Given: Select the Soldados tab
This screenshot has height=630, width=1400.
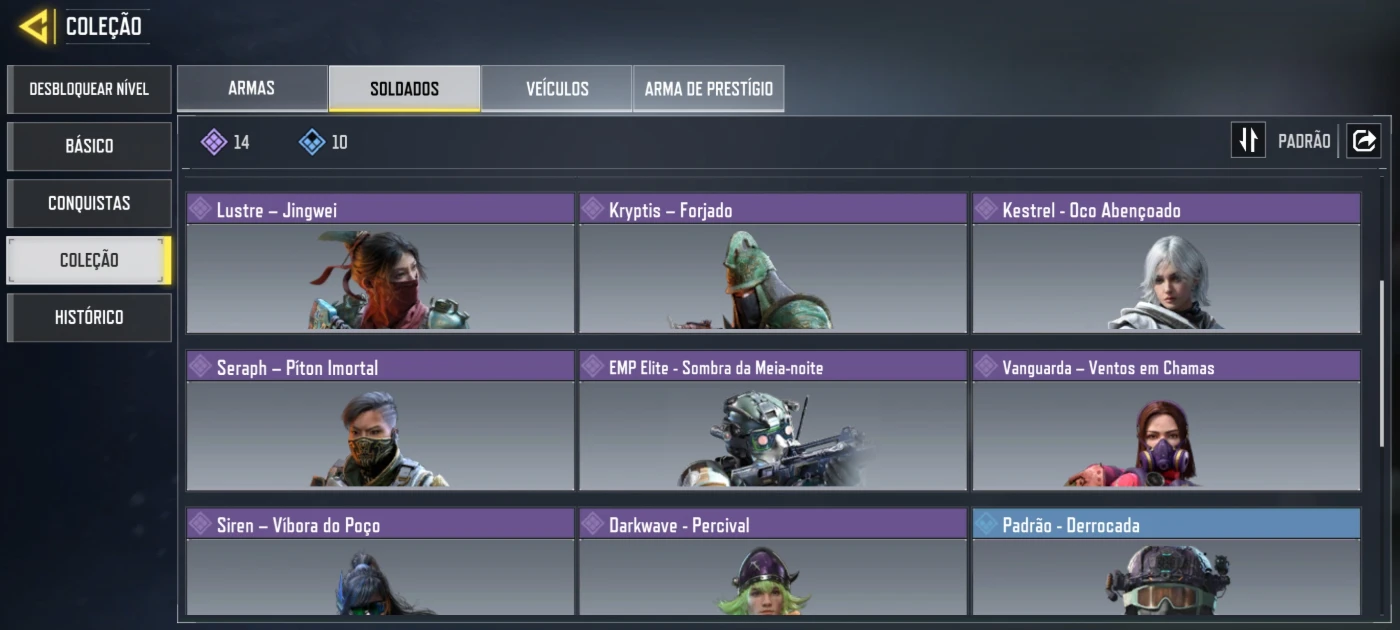Looking at the screenshot, I should coord(404,88).
